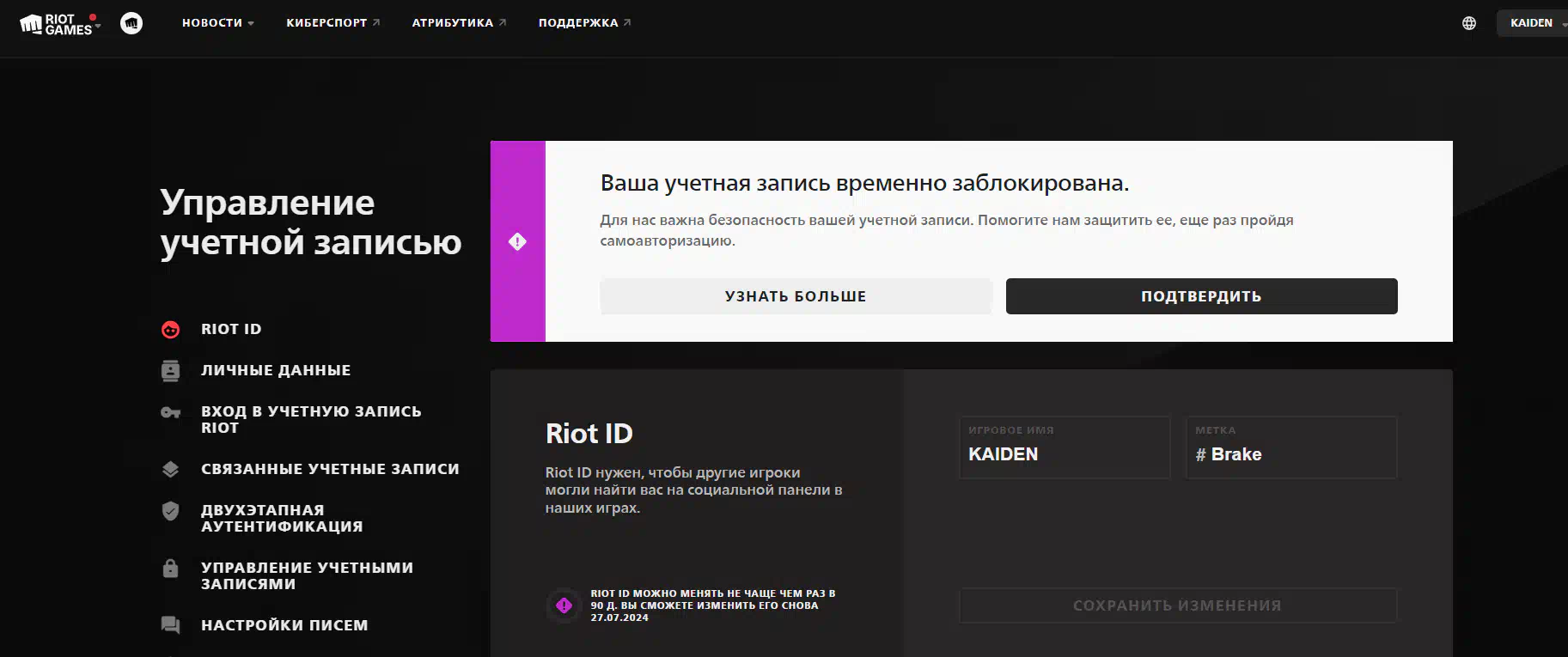Expand the Новости dropdown menu
Viewport: 1568px width, 657px height.
pos(217,23)
